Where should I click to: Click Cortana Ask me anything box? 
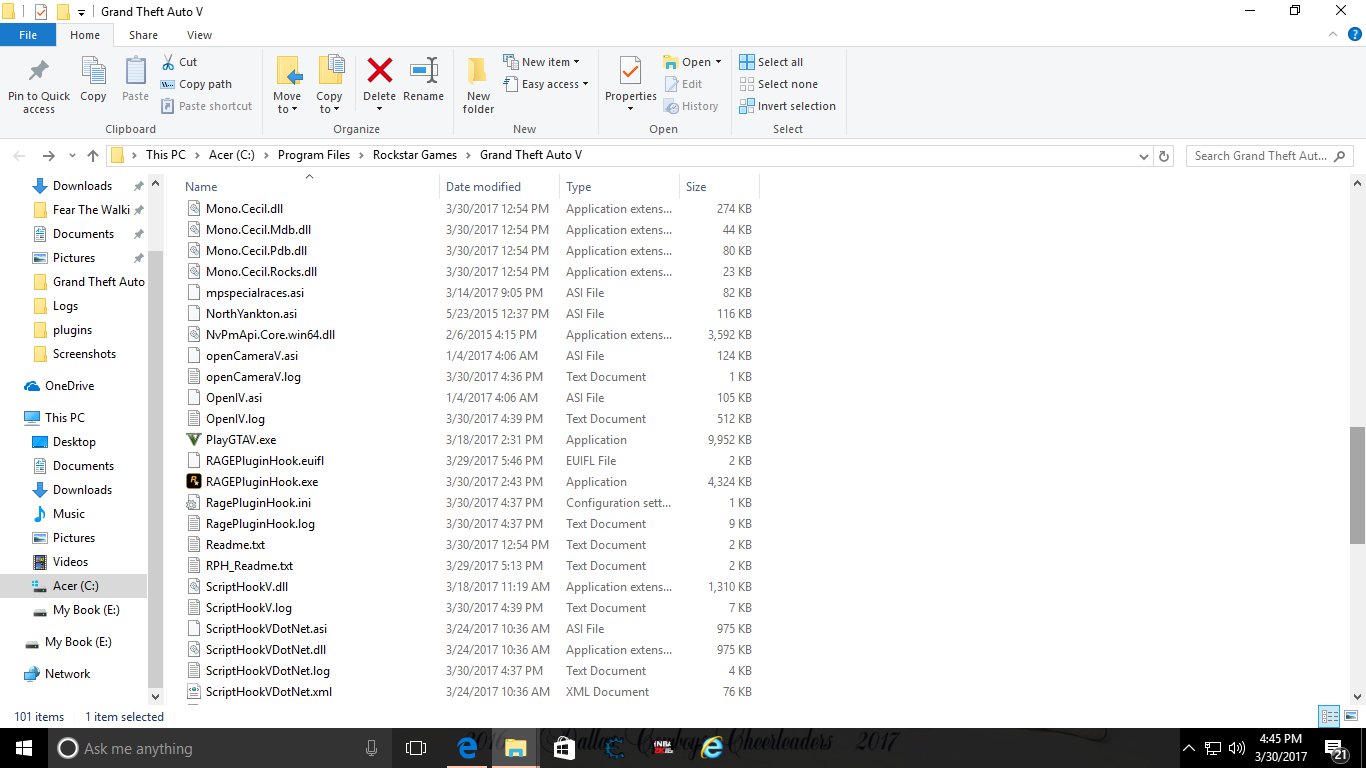[220, 748]
